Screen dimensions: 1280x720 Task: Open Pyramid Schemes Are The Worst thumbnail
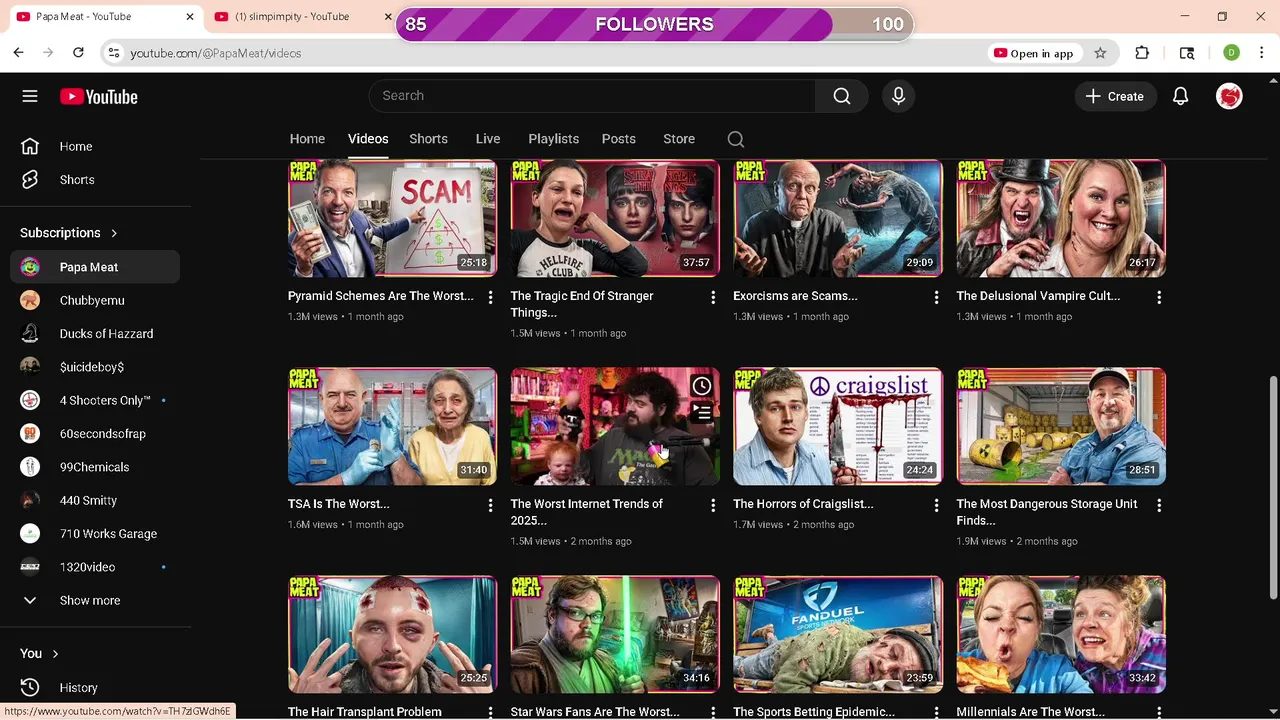click(392, 218)
